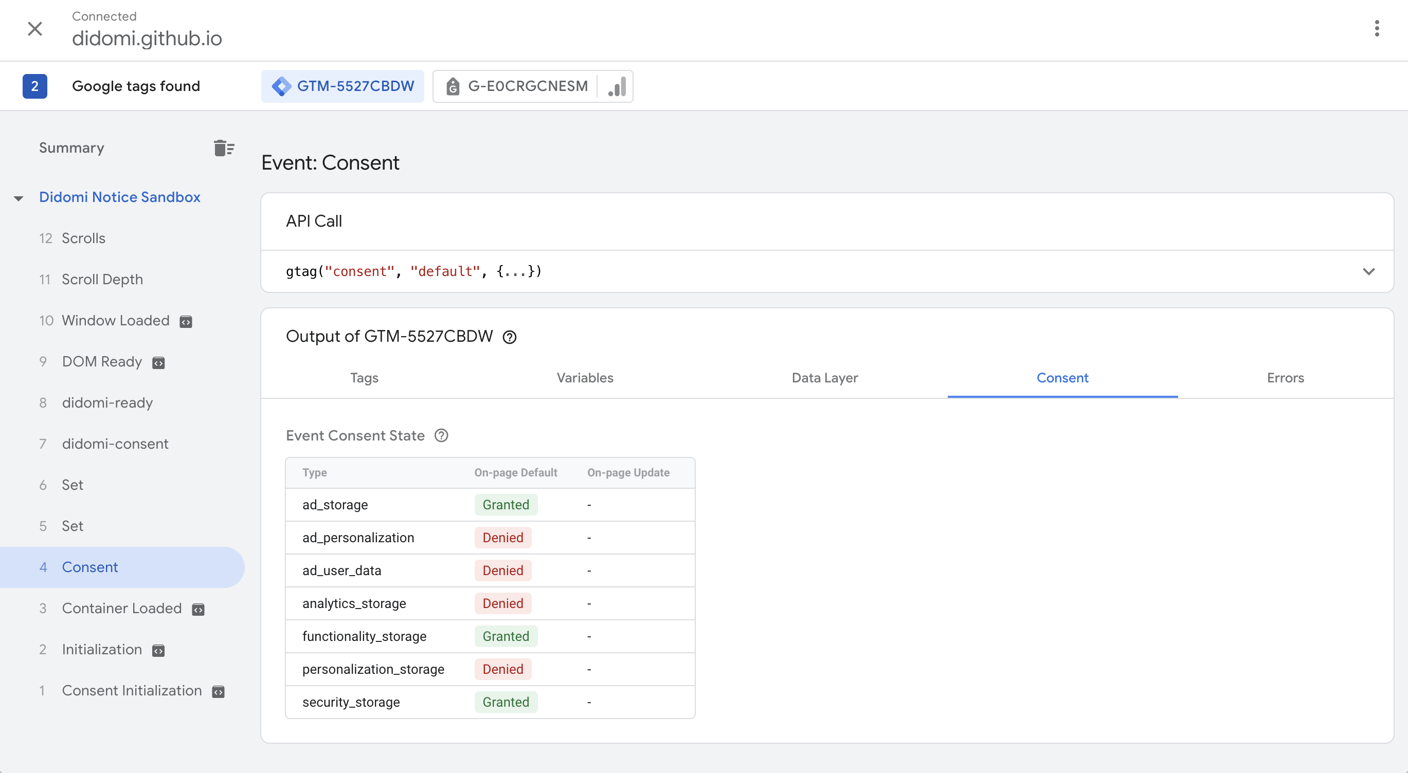Click the analytics bars icon beside G-E0CRGCNESM
Viewport: 1408px width, 773px height.
click(616, 86)
